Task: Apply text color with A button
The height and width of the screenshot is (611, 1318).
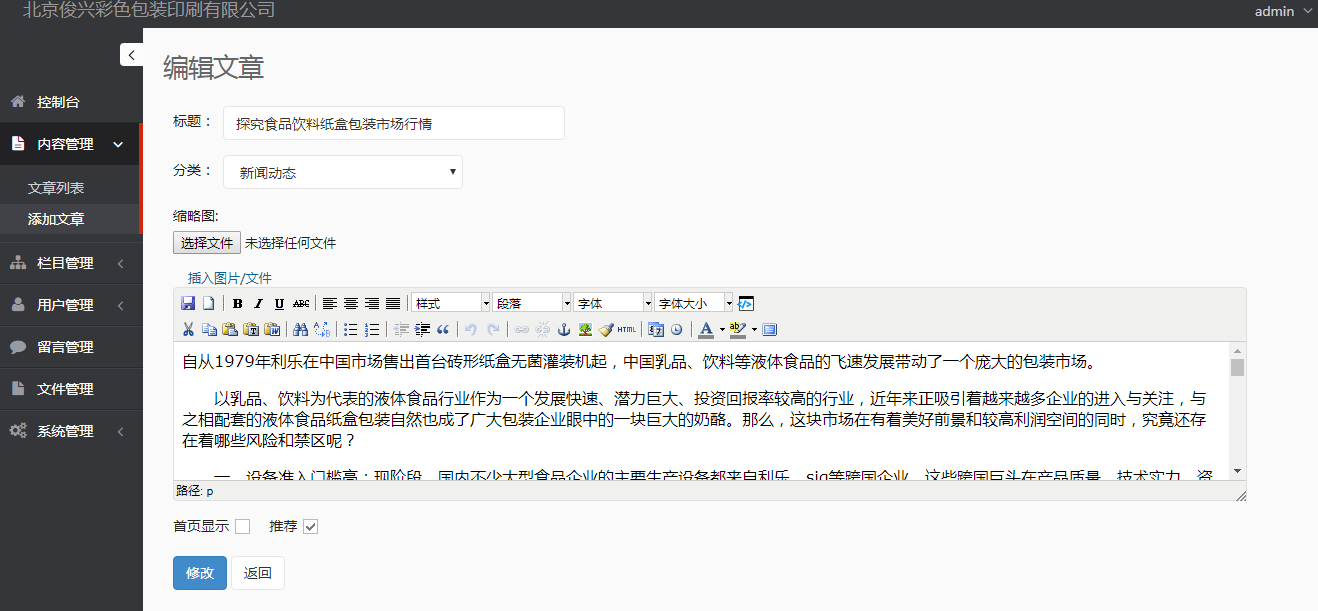Action: click(706, 329)
